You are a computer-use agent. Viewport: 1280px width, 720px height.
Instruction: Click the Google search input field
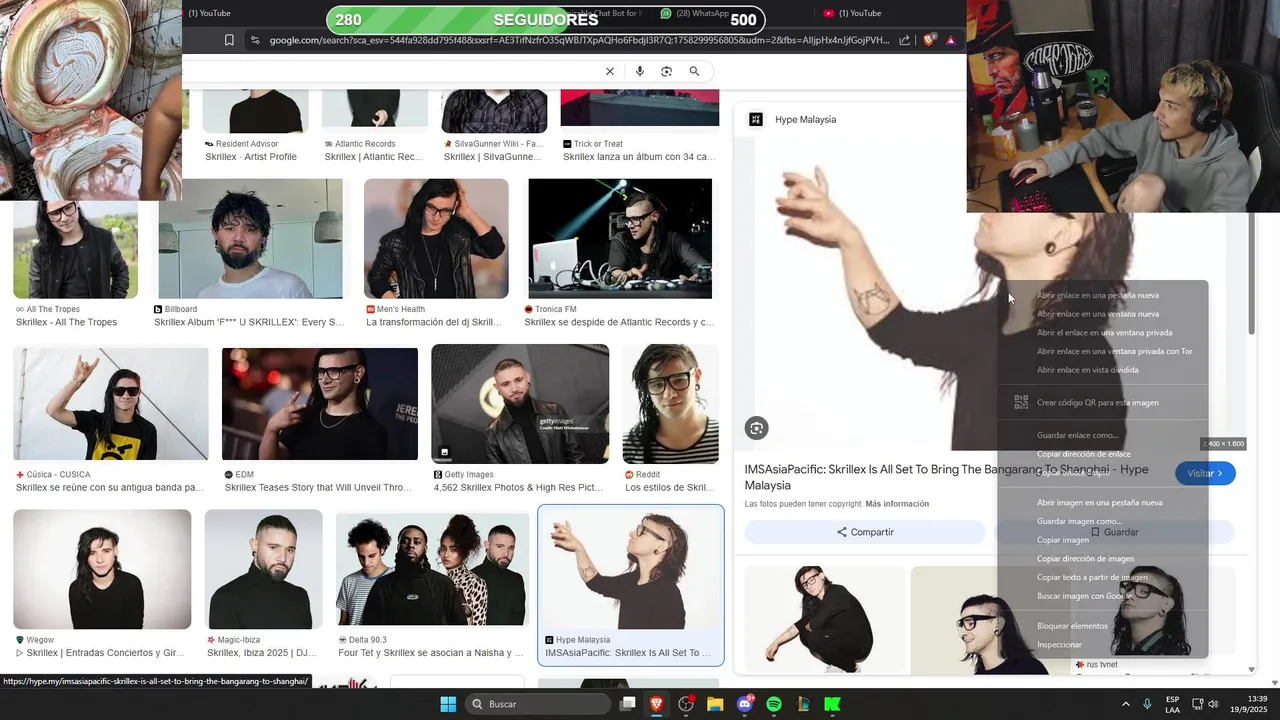pyautogui.click(x=390, y=71)
